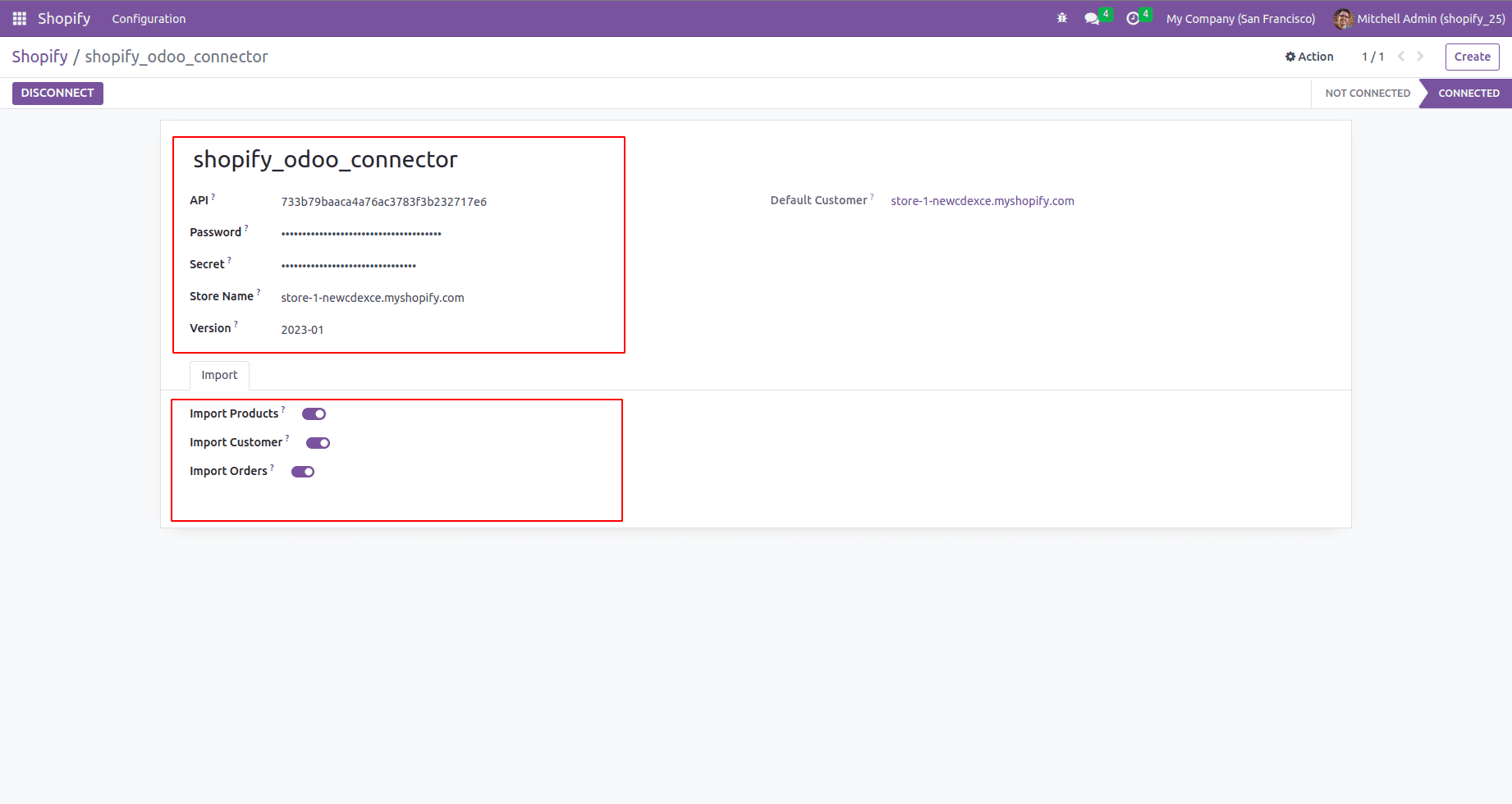Click the Secret help question mark
The height and width of the screenshot is (804, 1512).
(229, 261)
